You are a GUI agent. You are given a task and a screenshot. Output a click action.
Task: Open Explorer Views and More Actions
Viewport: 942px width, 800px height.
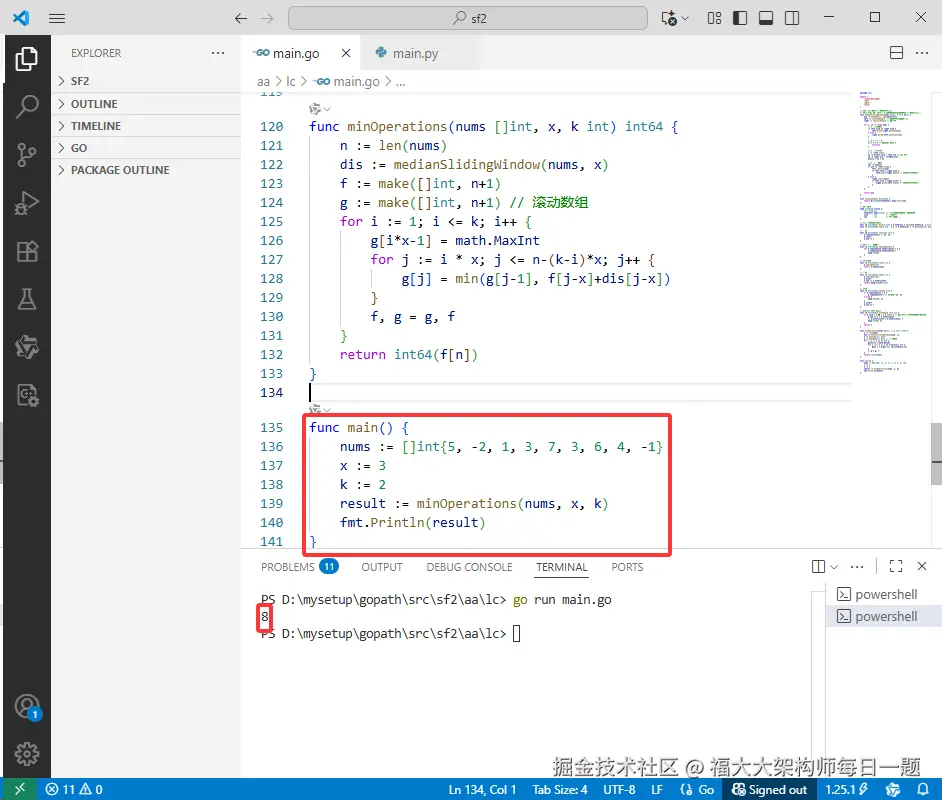tap(218, 53)
